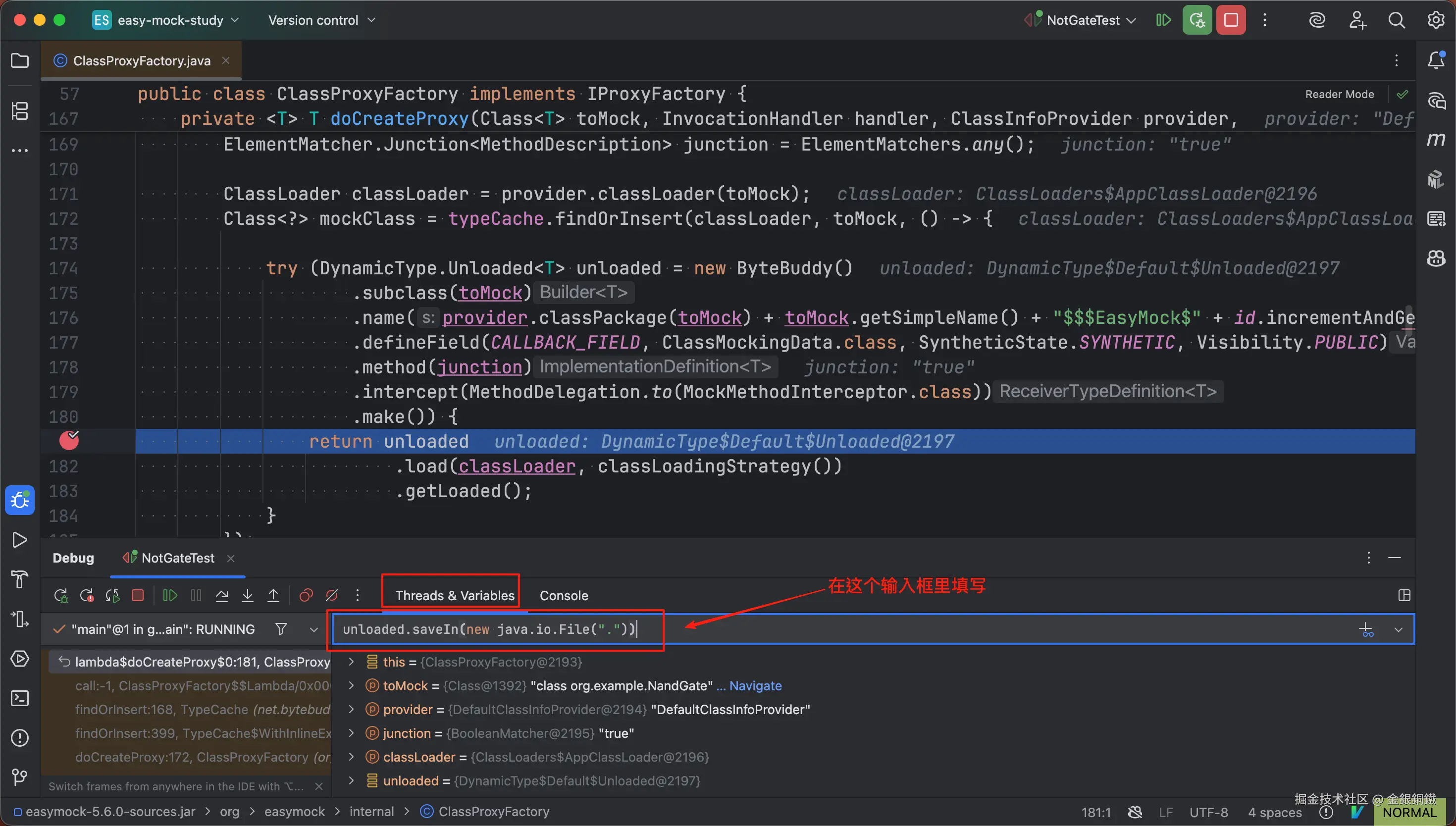Toggle breakpoint on line 181
1456x826 pixels.
[x=69, y=441]
